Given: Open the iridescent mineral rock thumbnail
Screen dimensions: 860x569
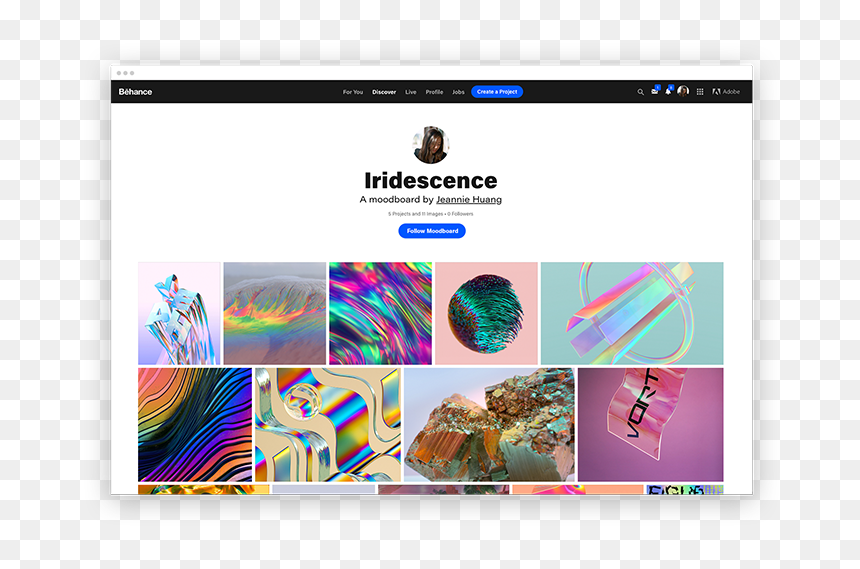Looking at the screenshot, I should [x=489, y=425].
